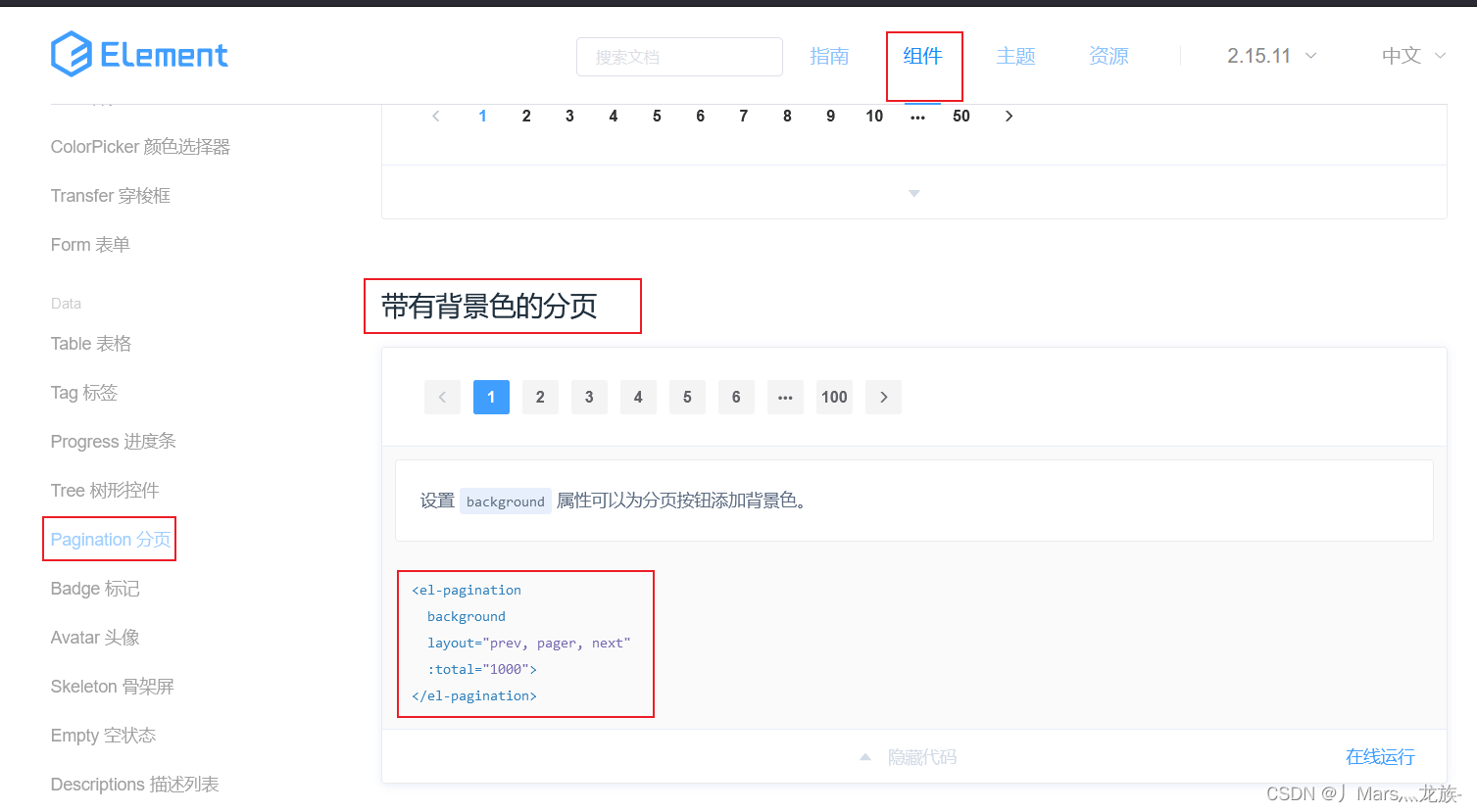
Task: Select page 6 with gray background
Action: point(736,397)
